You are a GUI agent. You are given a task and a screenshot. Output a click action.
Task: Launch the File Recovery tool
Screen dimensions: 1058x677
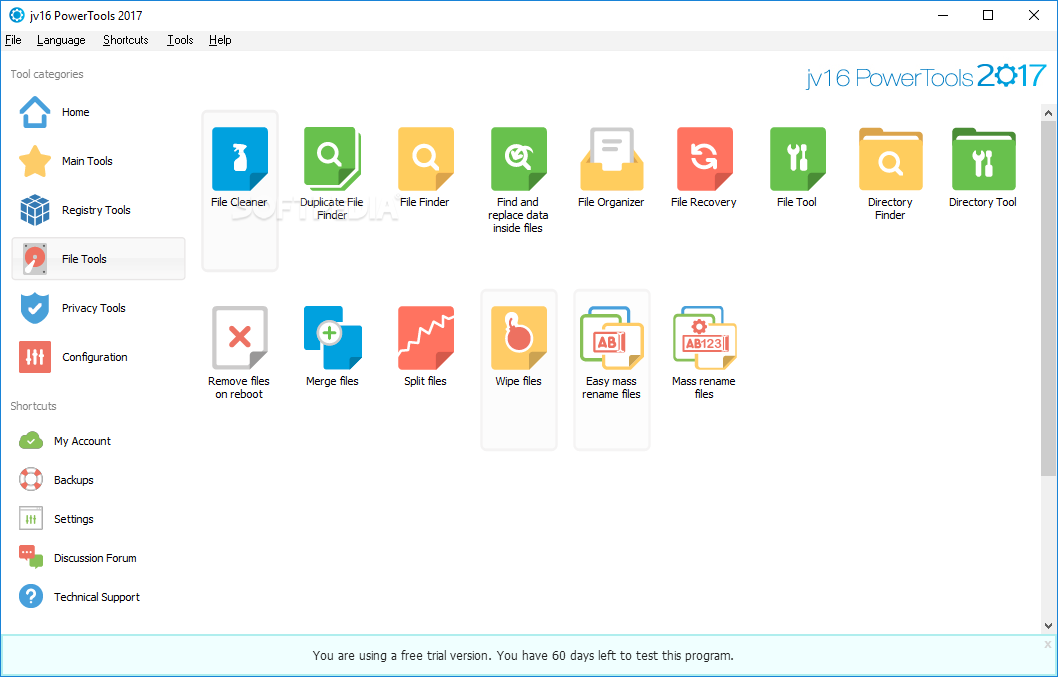pyautogui.click(x=704, y=167)
